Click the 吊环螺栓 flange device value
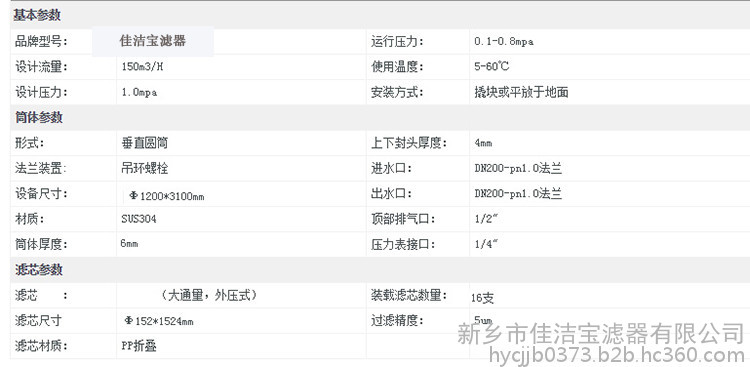This screenshot has height=367, width=750. click(144, 168)
